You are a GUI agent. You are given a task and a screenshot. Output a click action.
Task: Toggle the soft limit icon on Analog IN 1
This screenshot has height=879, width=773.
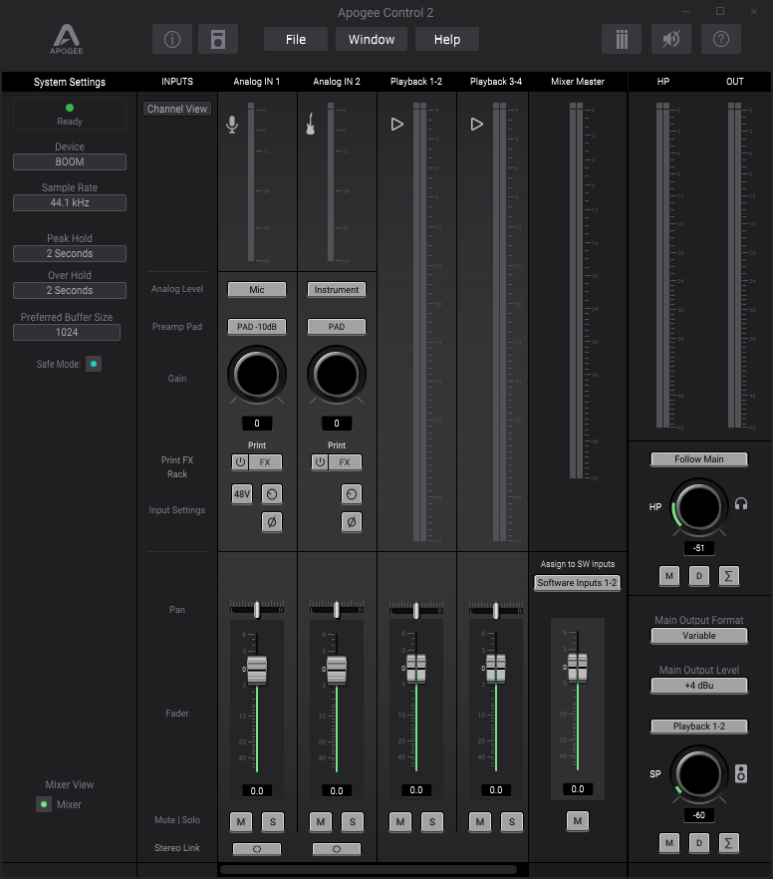(x=272, y=494)
